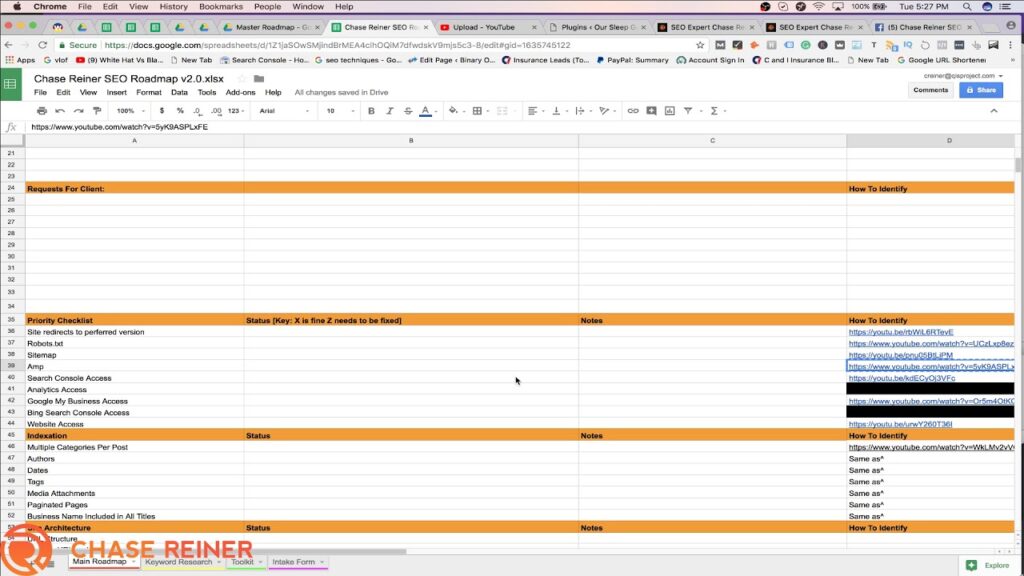The width and height of the screenshot is (1024, 576).
Task: Print the spreadsheet with the printer icon
Action: click(42, 111)
